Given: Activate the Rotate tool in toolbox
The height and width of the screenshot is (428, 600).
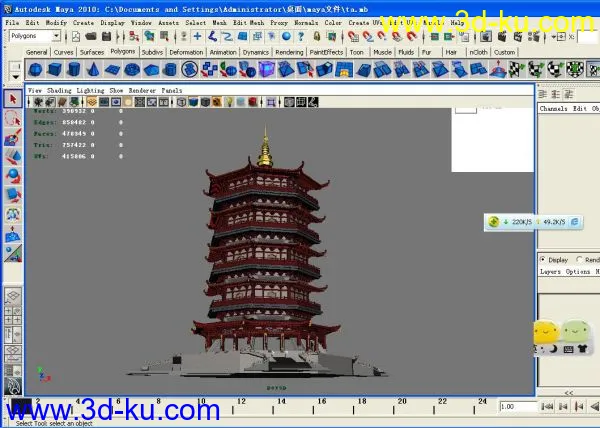Looking at the screenshot, I should (13, 176).
